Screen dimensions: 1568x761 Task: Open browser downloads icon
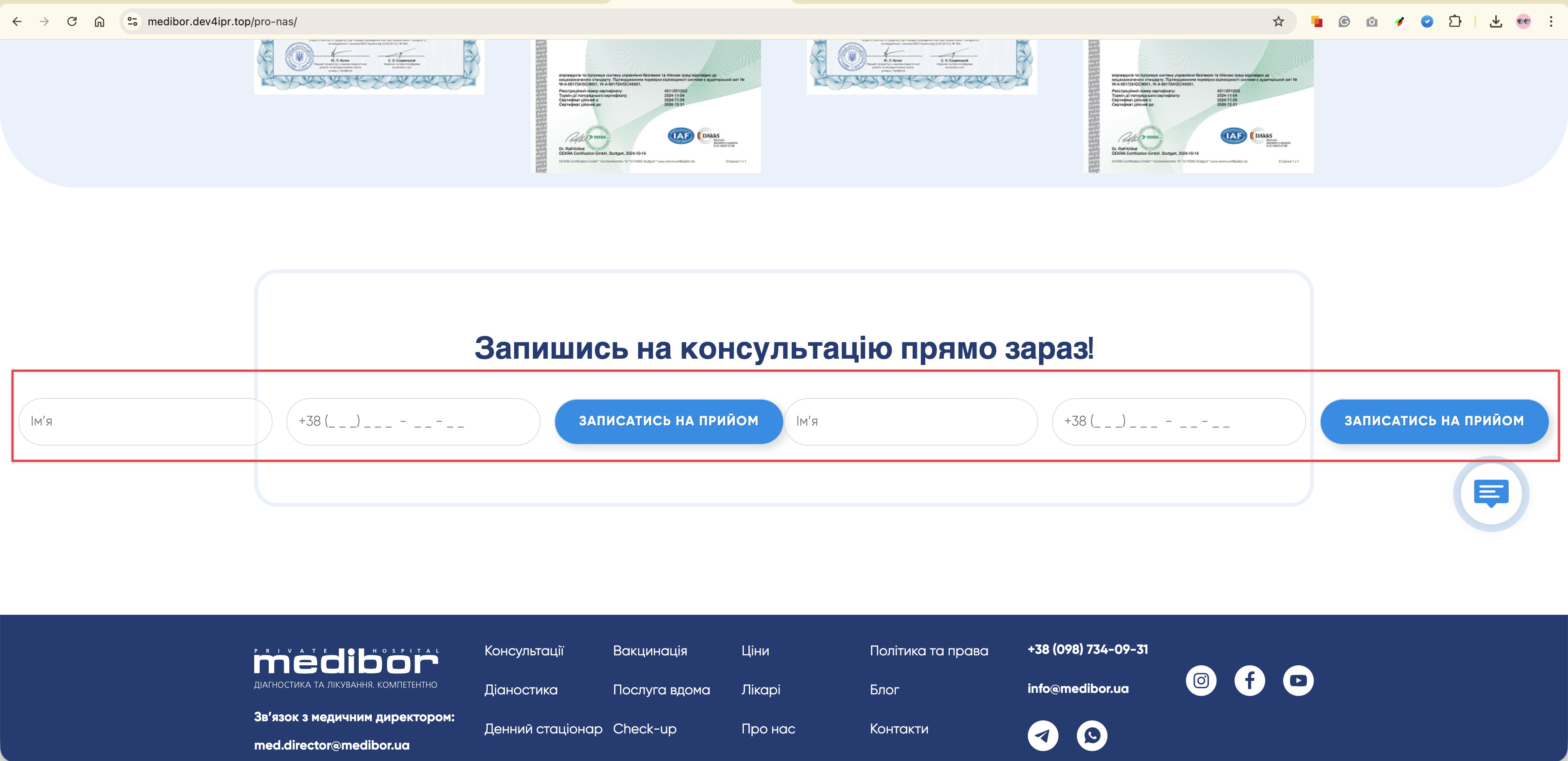(x=1496, y=22)
